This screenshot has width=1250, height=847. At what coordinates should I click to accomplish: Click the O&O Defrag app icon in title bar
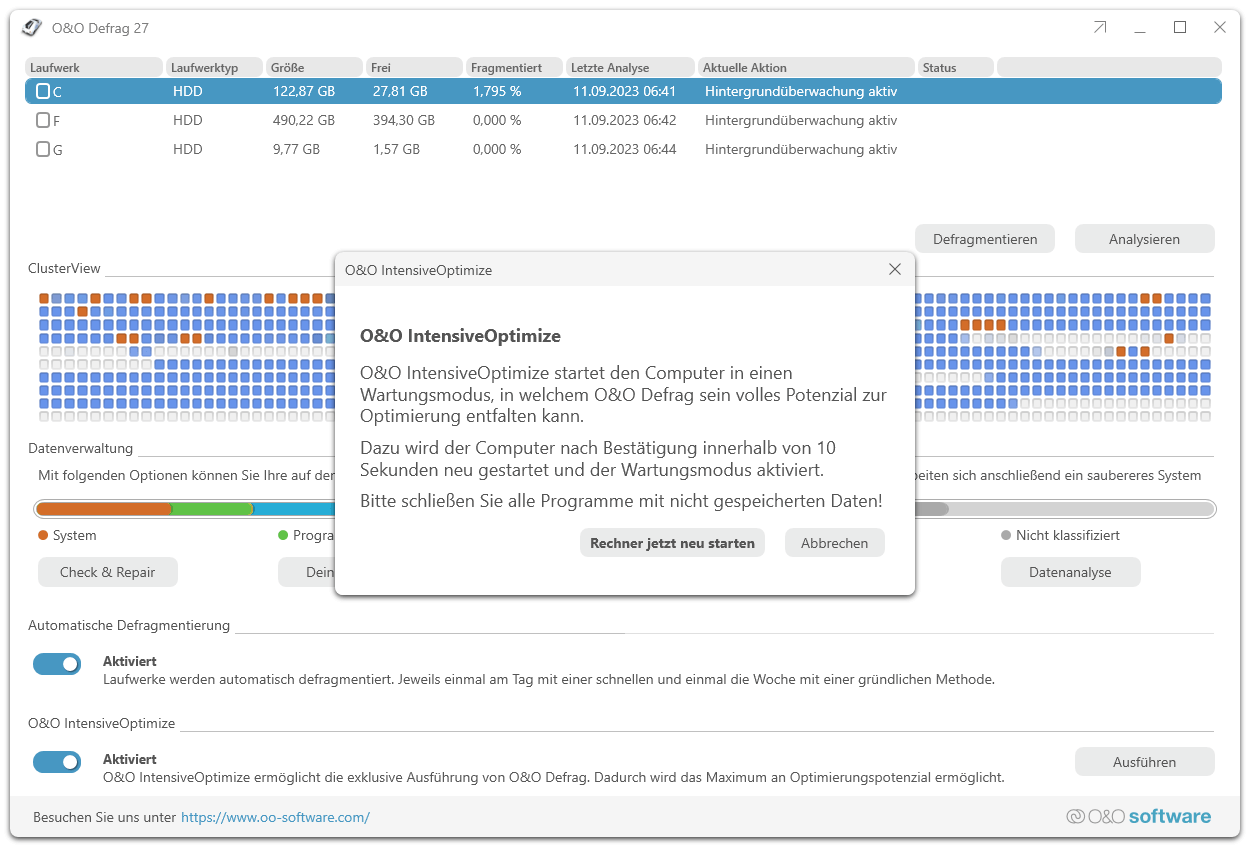pyautogui.click(x=33, y=28)
